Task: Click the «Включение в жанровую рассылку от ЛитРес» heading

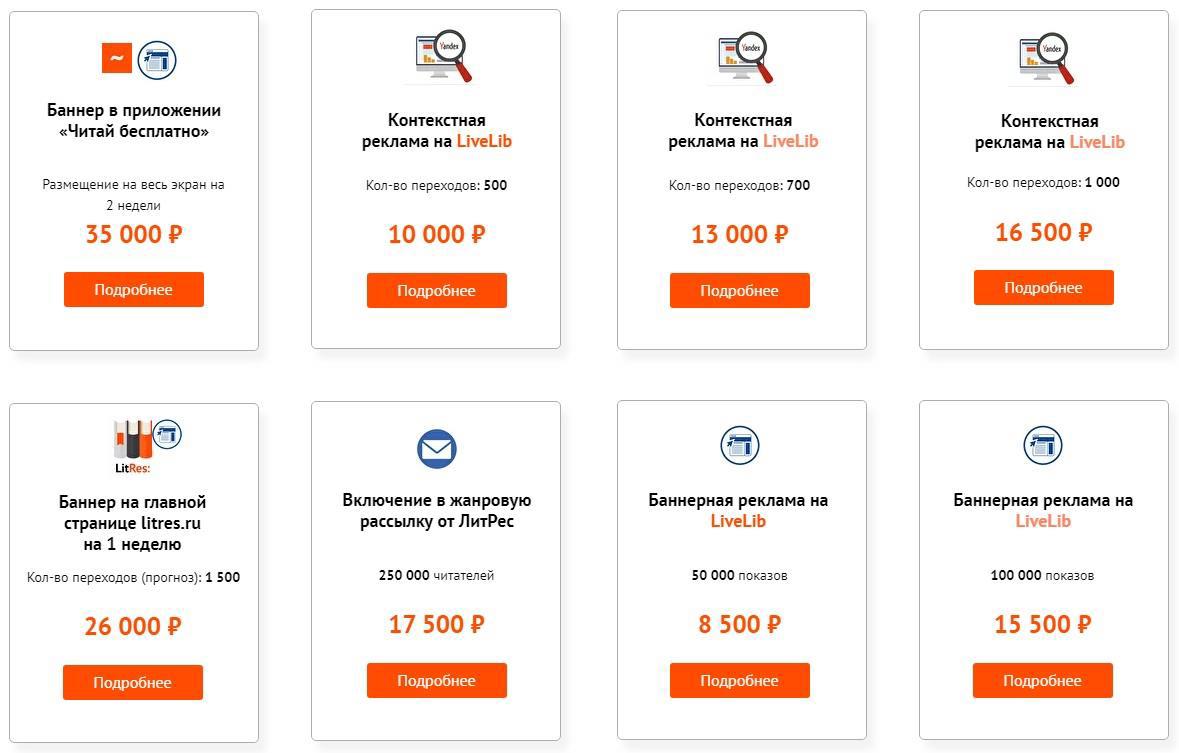Action: [436, 510]
